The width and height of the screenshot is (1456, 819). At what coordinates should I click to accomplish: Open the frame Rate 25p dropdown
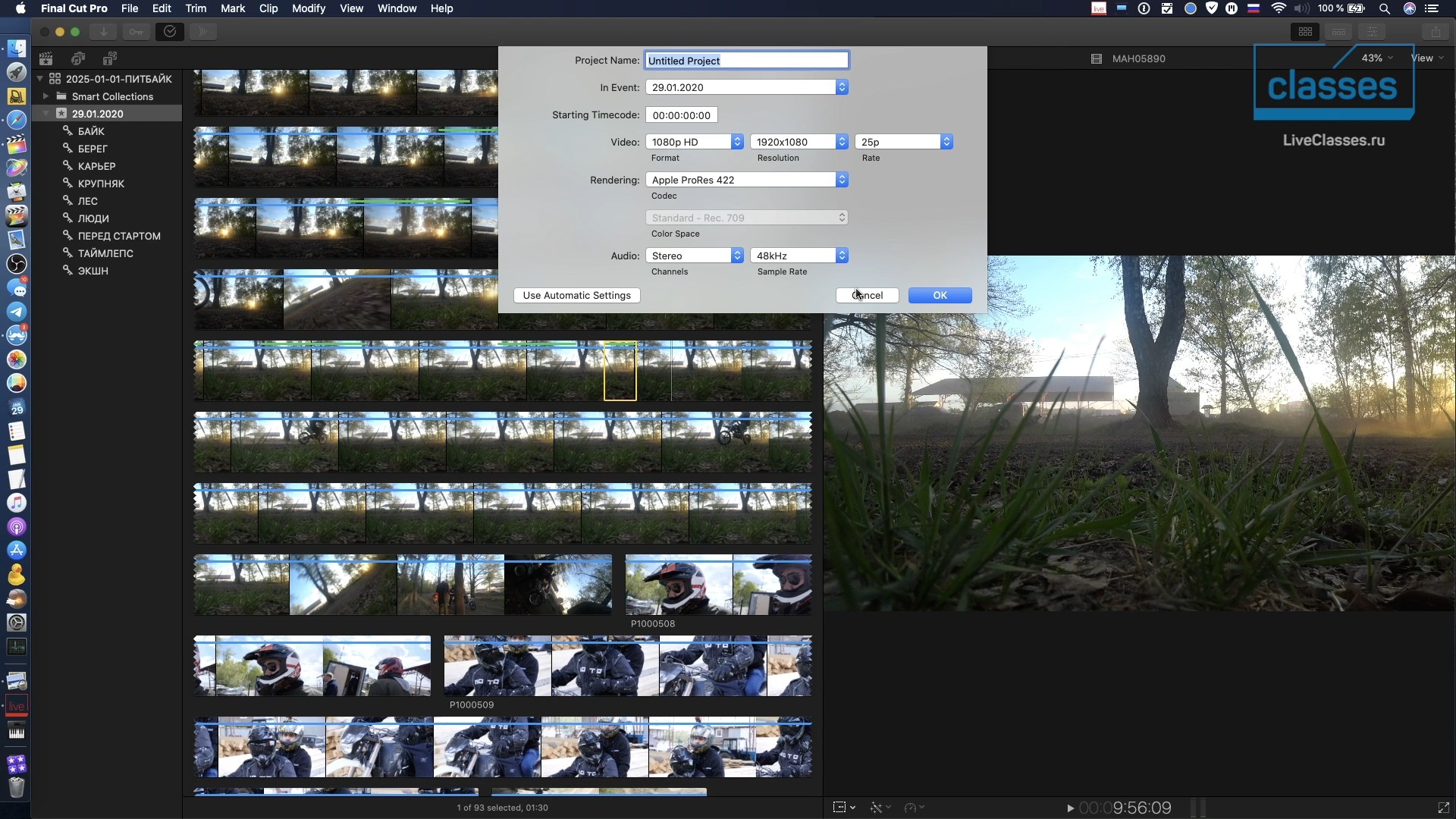point(904,142)
